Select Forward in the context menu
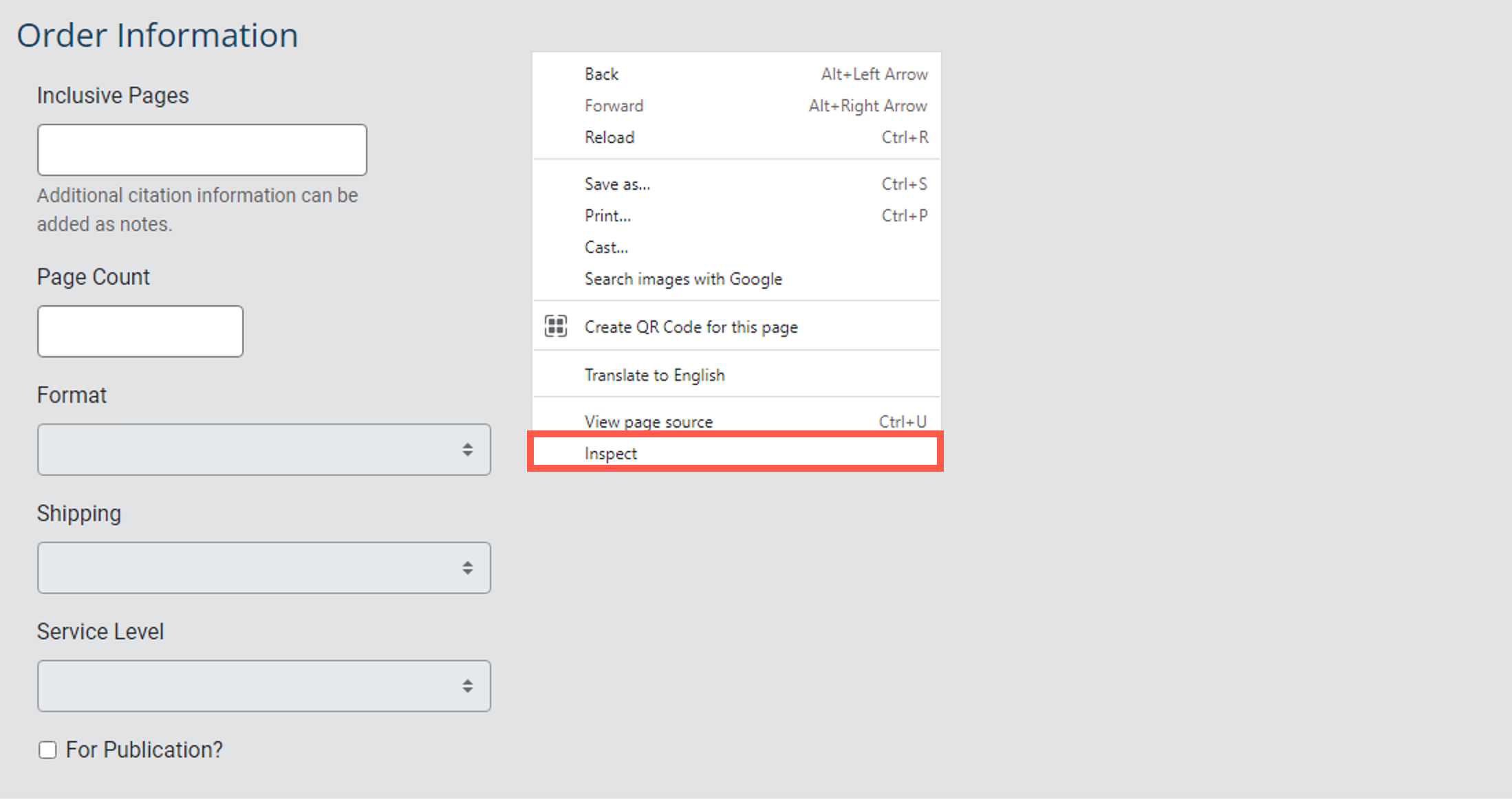The height and width of the screenshot is (799, 1512). [614, 105]
